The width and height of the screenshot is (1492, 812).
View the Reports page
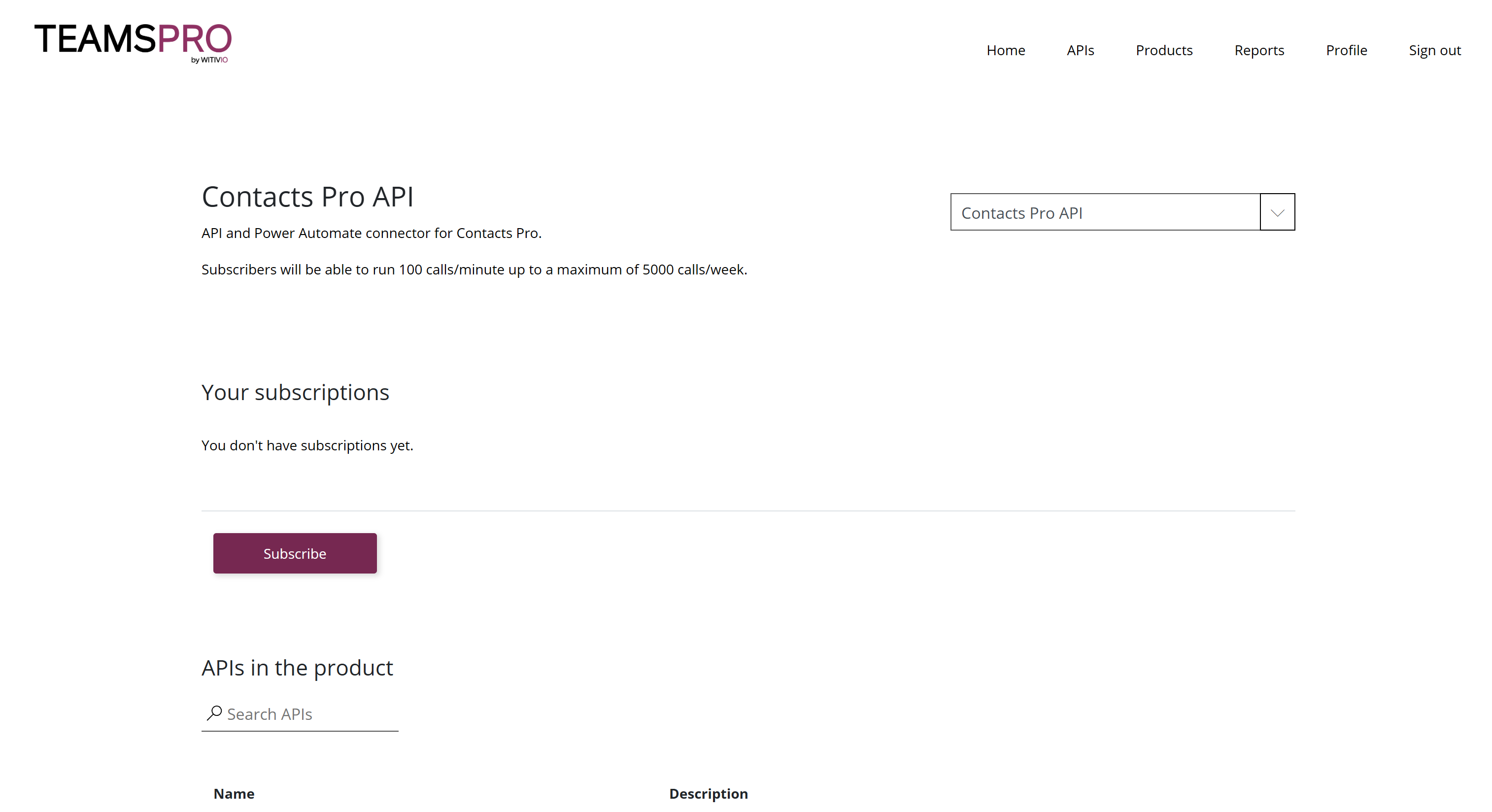point(1259,50)
